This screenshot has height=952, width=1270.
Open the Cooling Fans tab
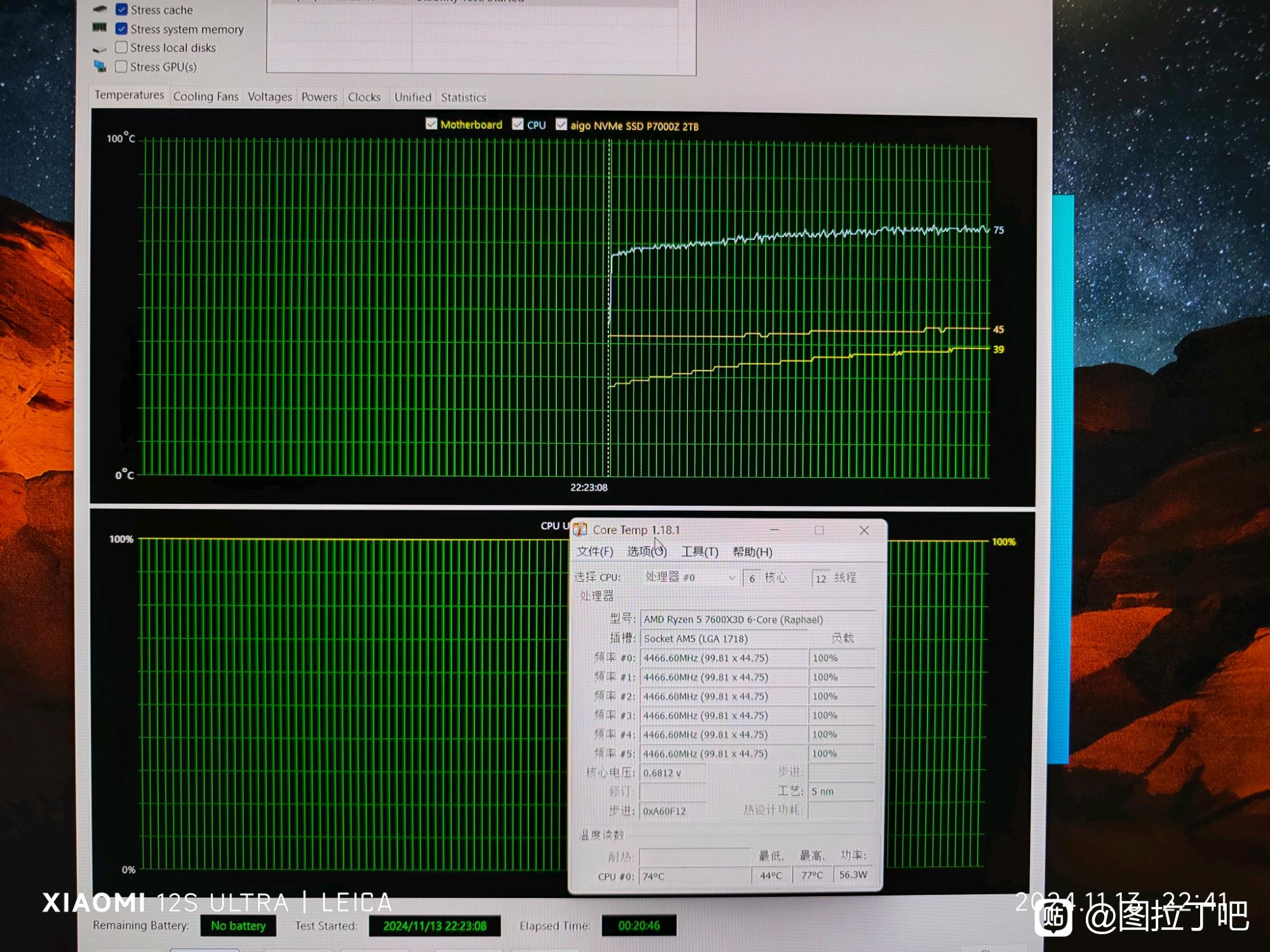pyautogui.click(x=206, y=96)
